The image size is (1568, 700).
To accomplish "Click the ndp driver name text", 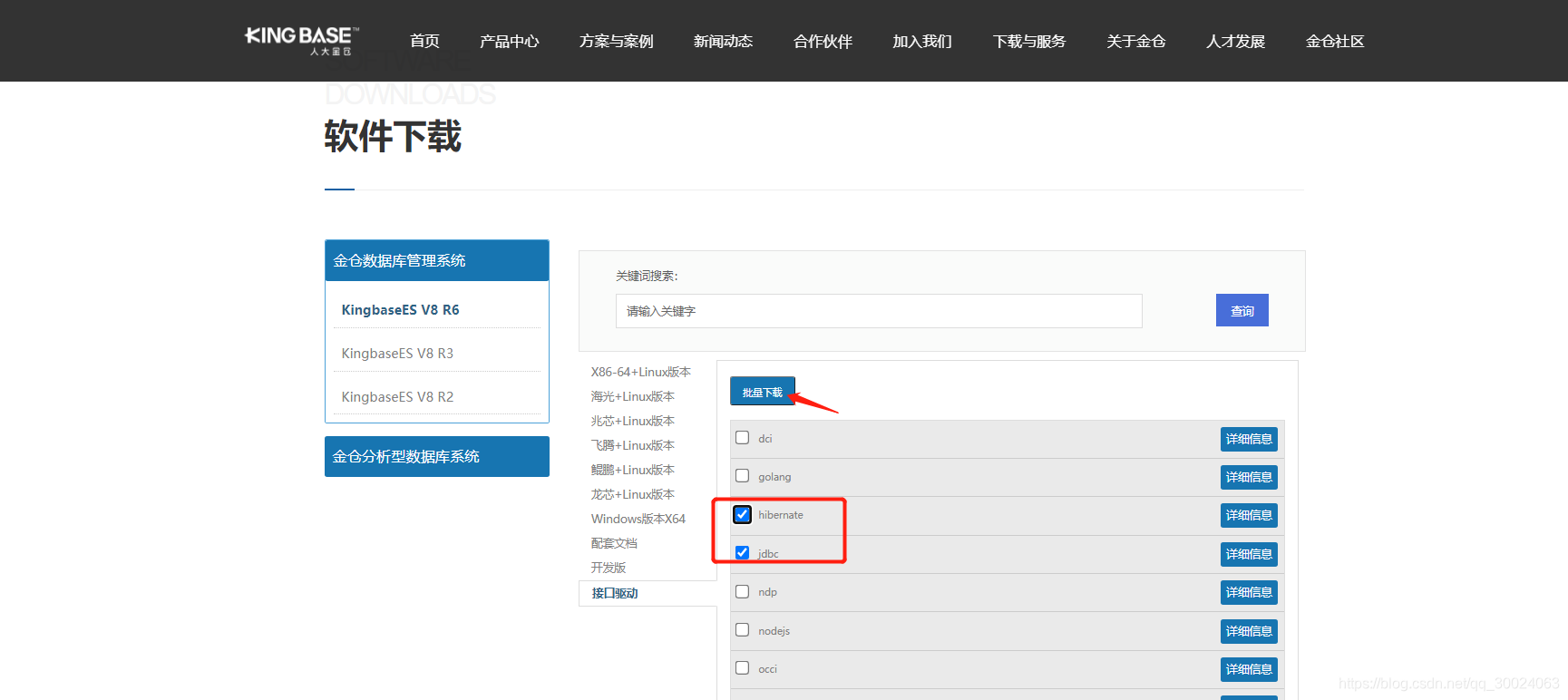I will tap(767, 592).
